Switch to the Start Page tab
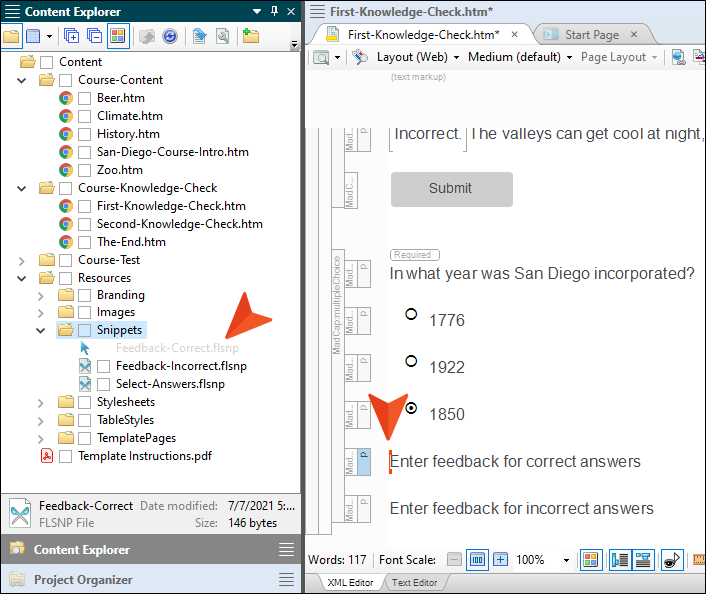 [592, 35]
